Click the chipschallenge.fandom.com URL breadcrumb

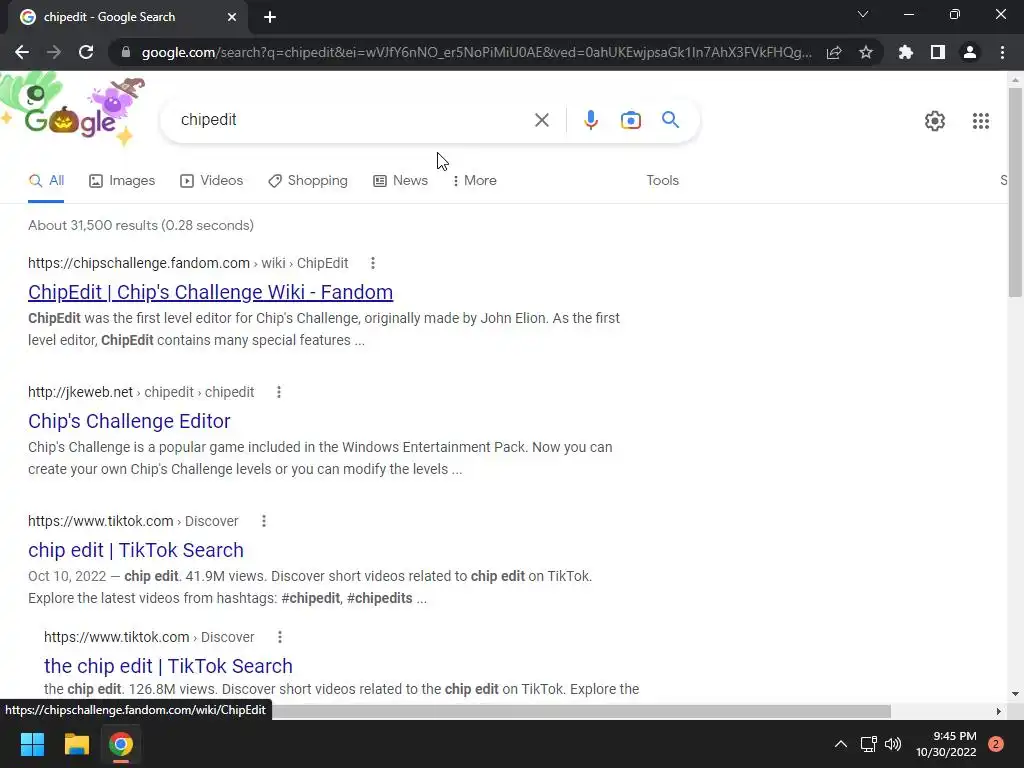point(188,263)
